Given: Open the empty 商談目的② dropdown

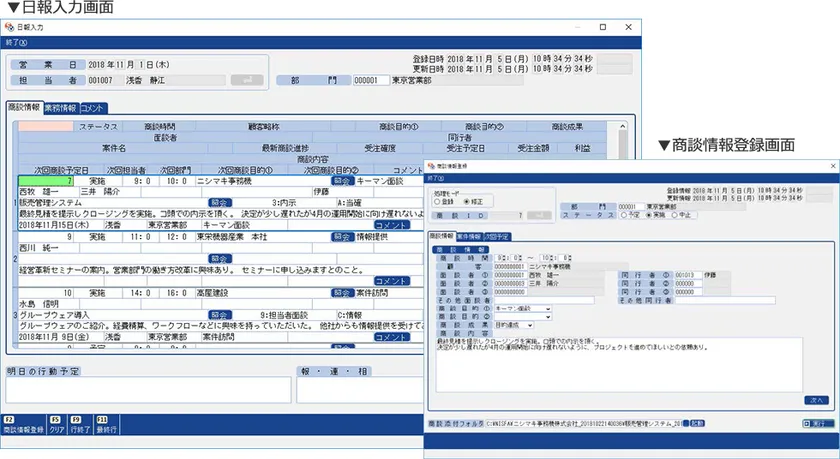Looking at the screenshot, I should (523, 317).
